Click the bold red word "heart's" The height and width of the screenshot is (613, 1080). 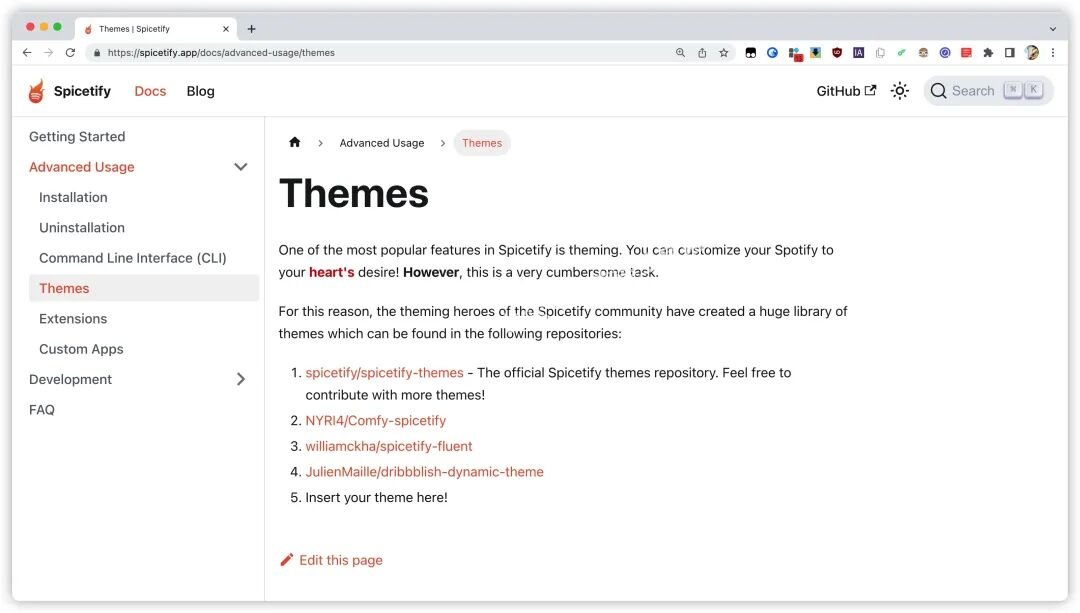[331, 272]
